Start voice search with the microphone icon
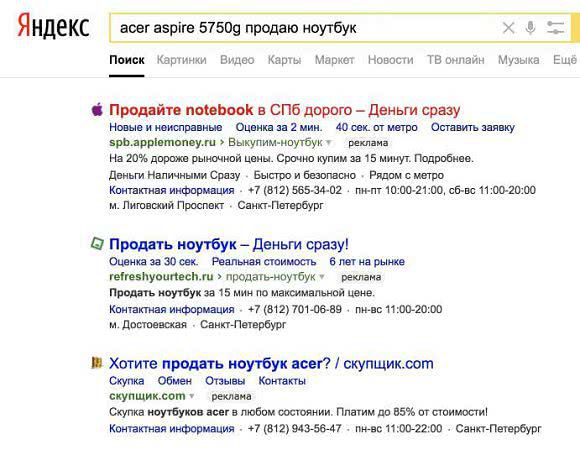580x450 pixels. point(530,28)
